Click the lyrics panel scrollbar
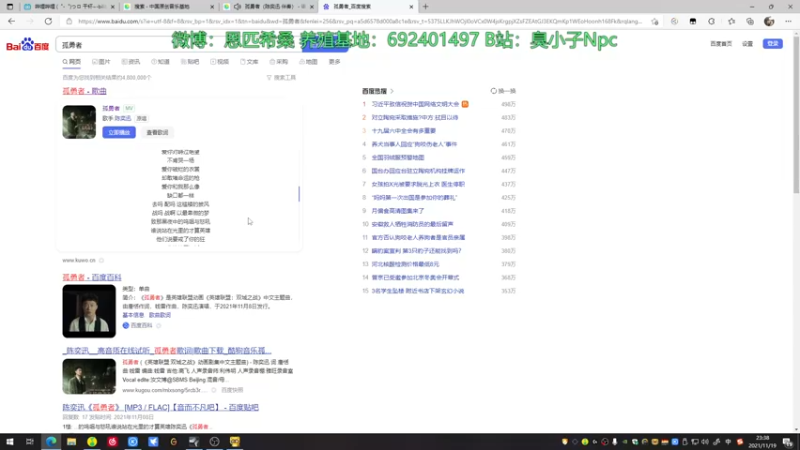800x450 pixels. click(x=299, y=193)
